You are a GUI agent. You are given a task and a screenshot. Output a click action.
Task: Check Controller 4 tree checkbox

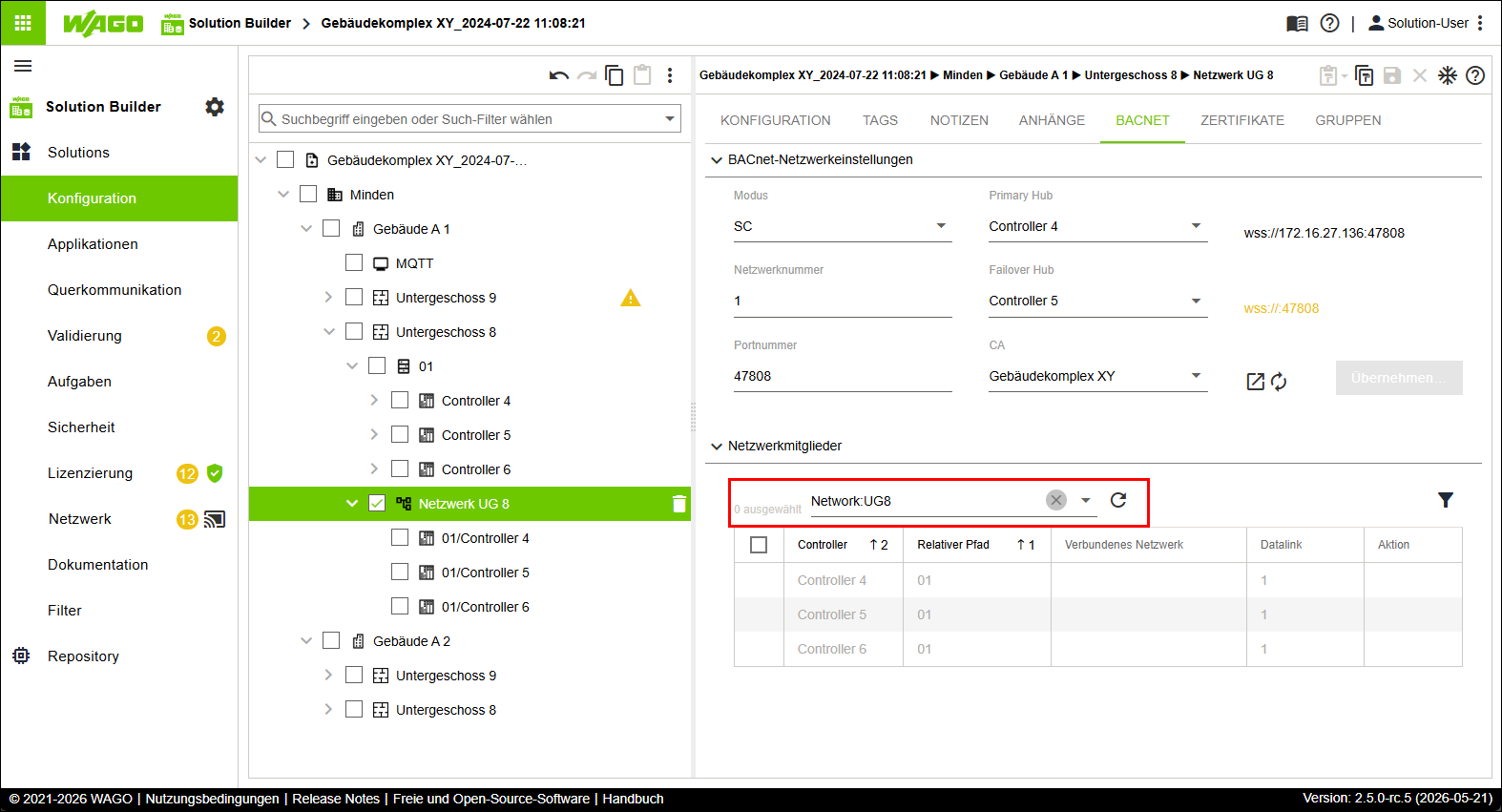400,400
